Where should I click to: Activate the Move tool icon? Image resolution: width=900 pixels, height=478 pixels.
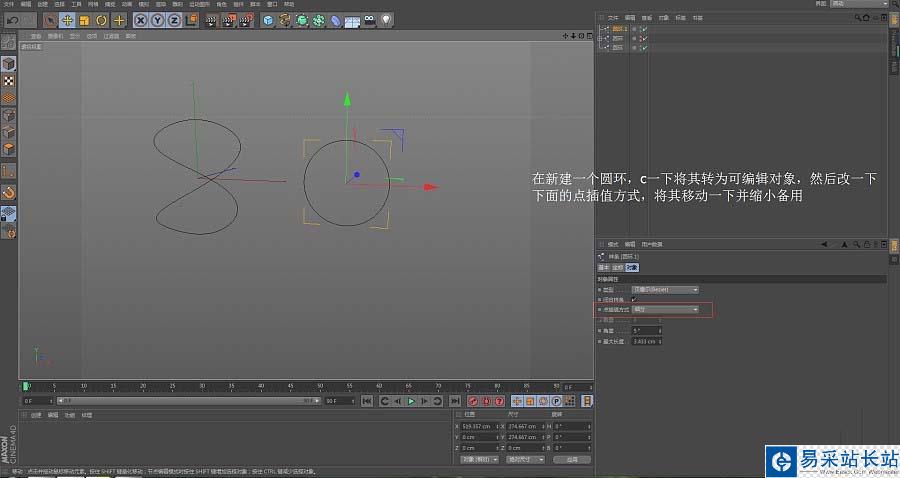67,21
